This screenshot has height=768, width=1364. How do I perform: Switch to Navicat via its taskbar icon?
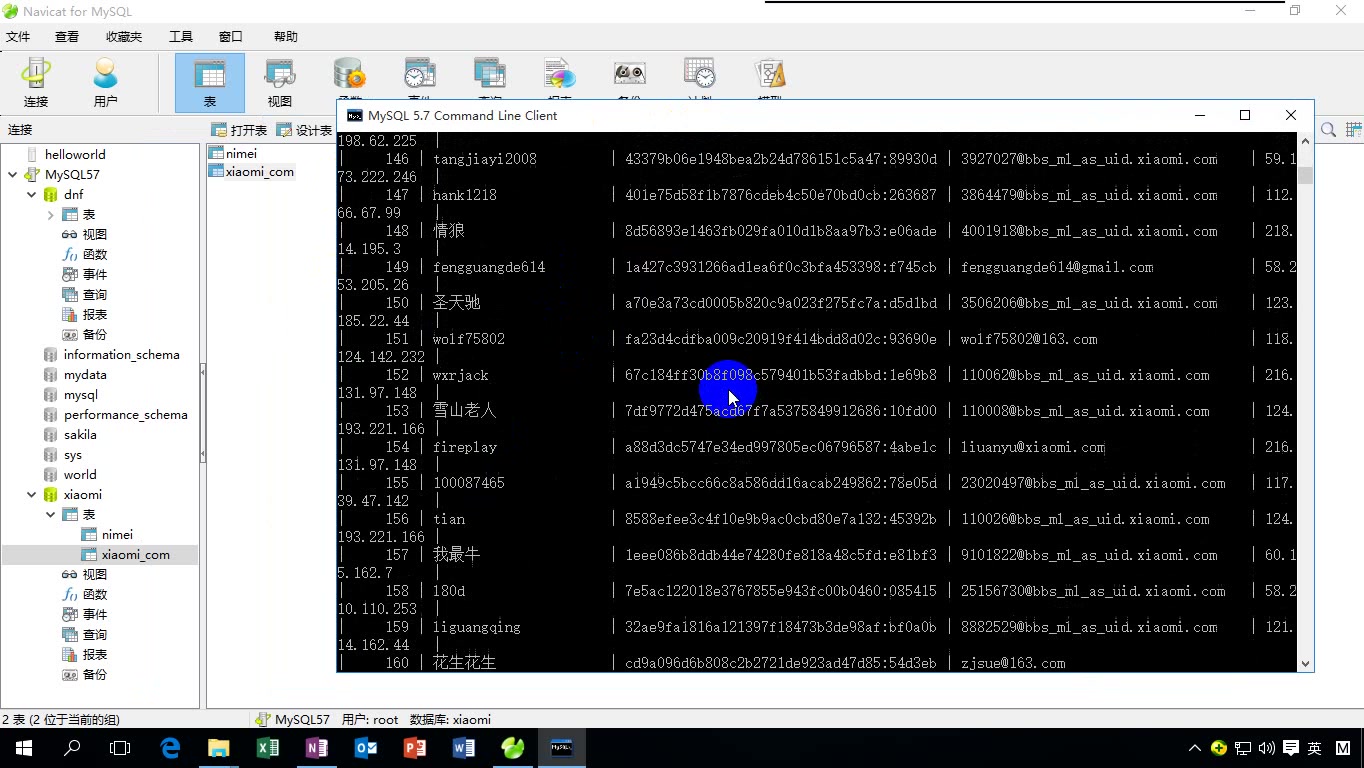[513, 748]
